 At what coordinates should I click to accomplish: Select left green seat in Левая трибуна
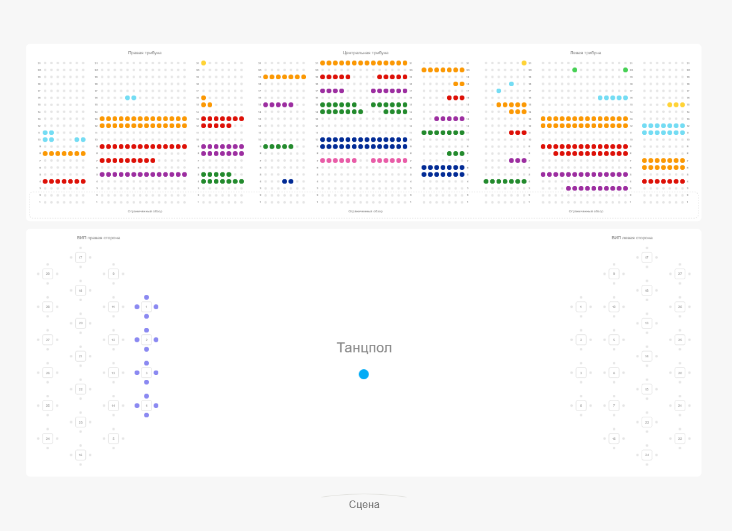pos(574,70)
